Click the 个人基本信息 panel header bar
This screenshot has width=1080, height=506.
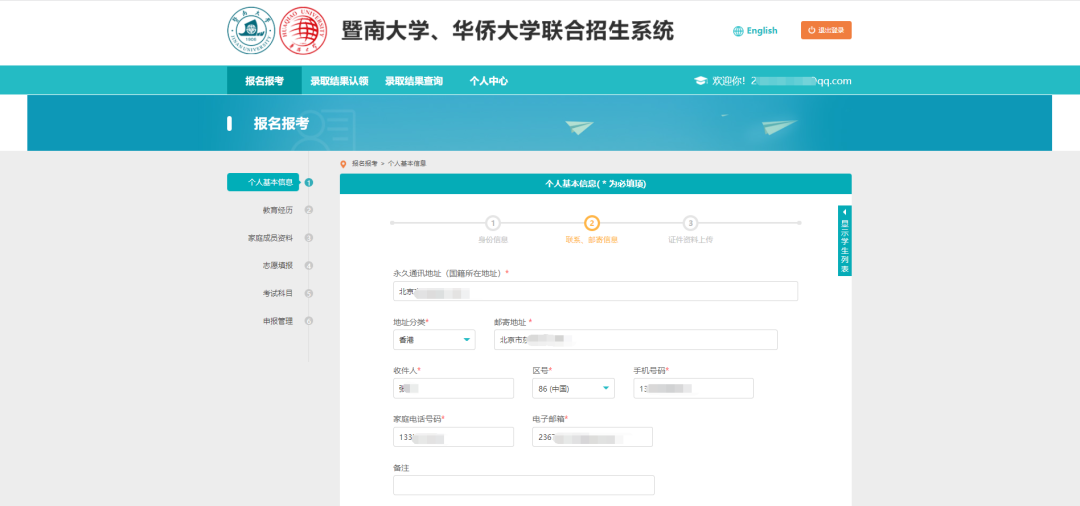point(595,184)
